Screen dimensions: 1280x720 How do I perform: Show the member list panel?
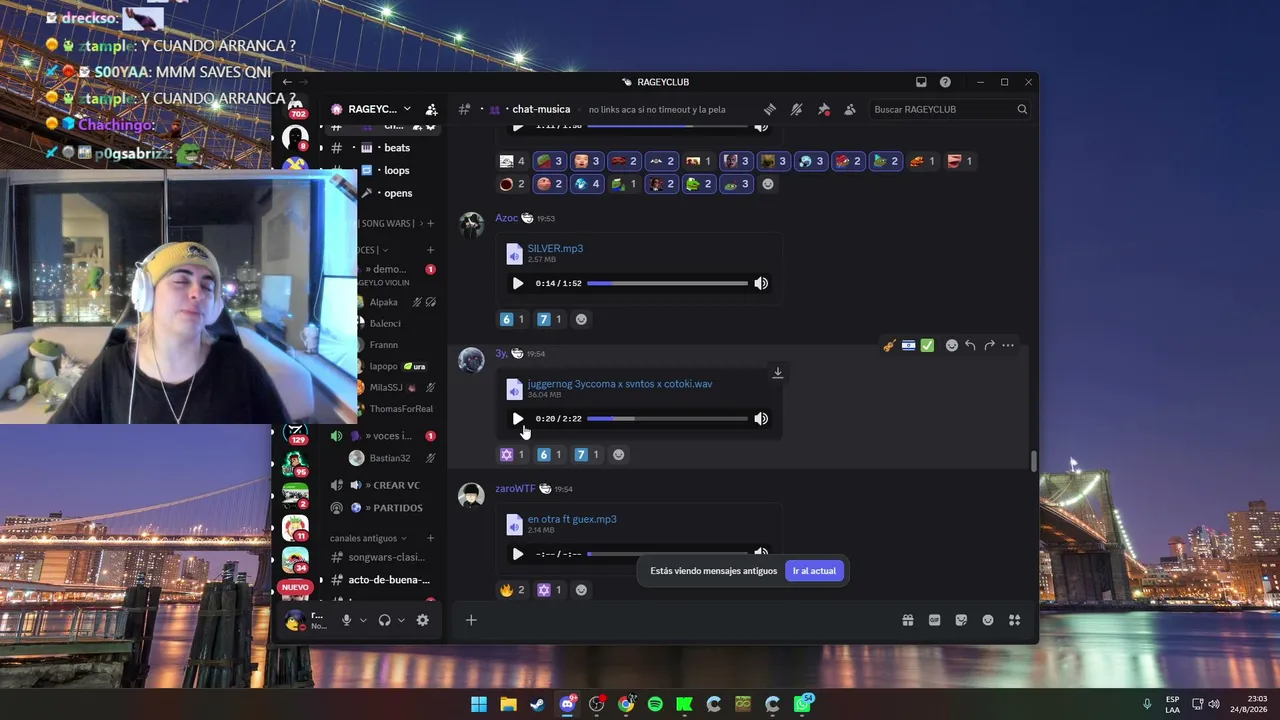[x=850, y=109]
